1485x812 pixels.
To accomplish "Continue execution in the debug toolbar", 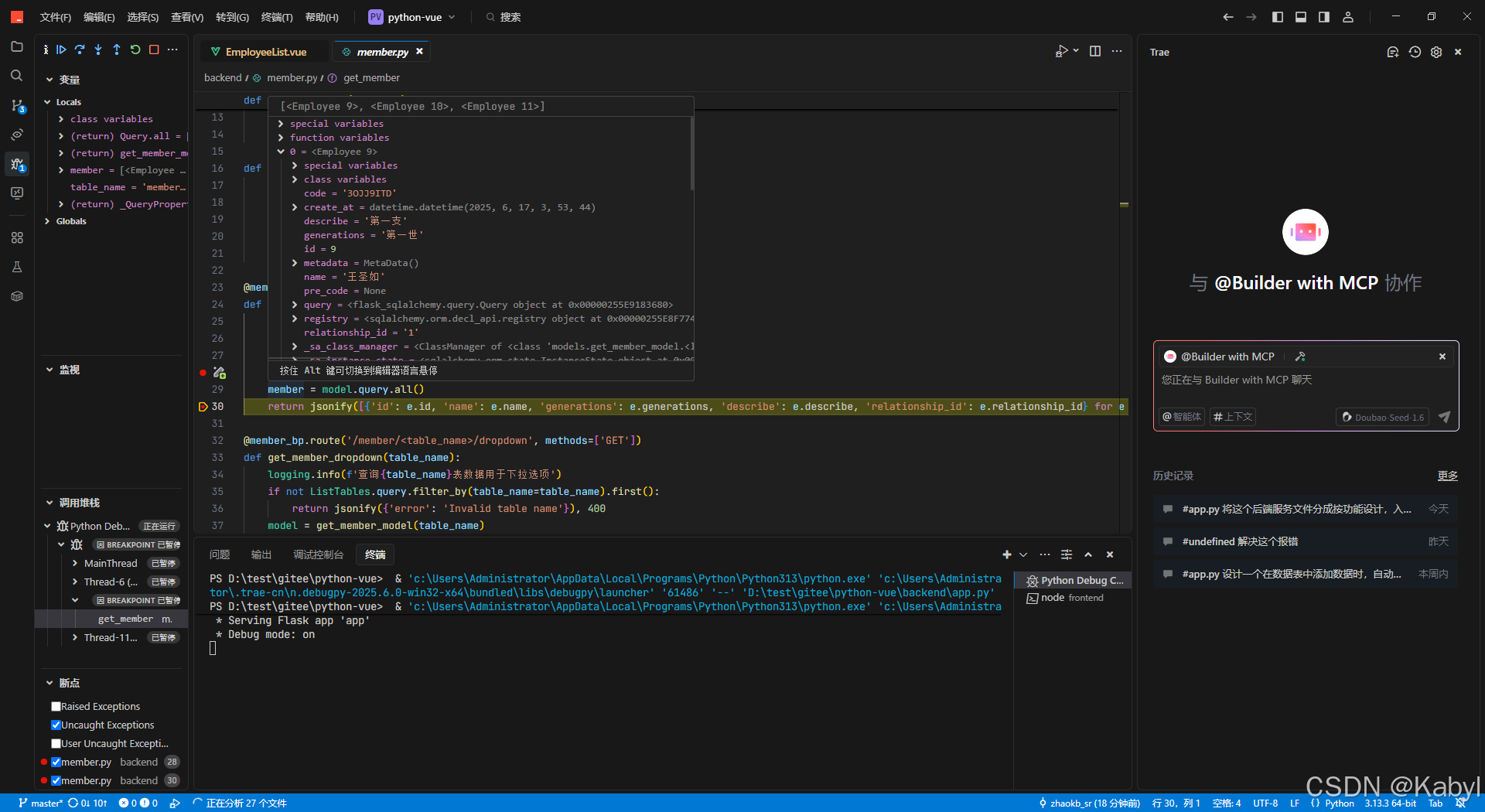I will click(x=62, y=49).
